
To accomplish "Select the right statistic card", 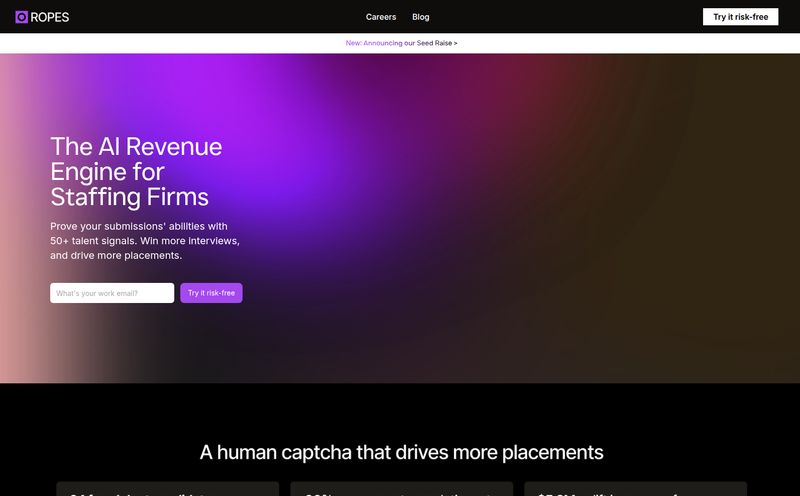I will click(x=635, y=489).
